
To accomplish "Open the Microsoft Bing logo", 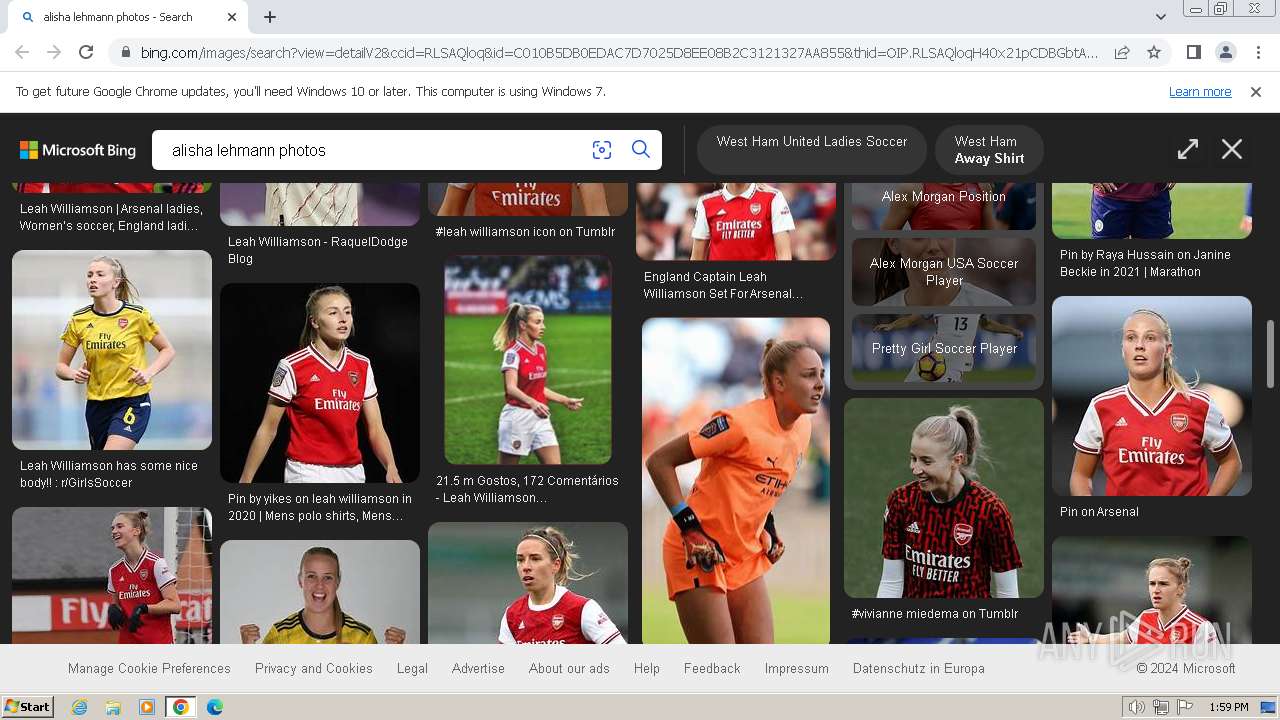I will [78, 150].
